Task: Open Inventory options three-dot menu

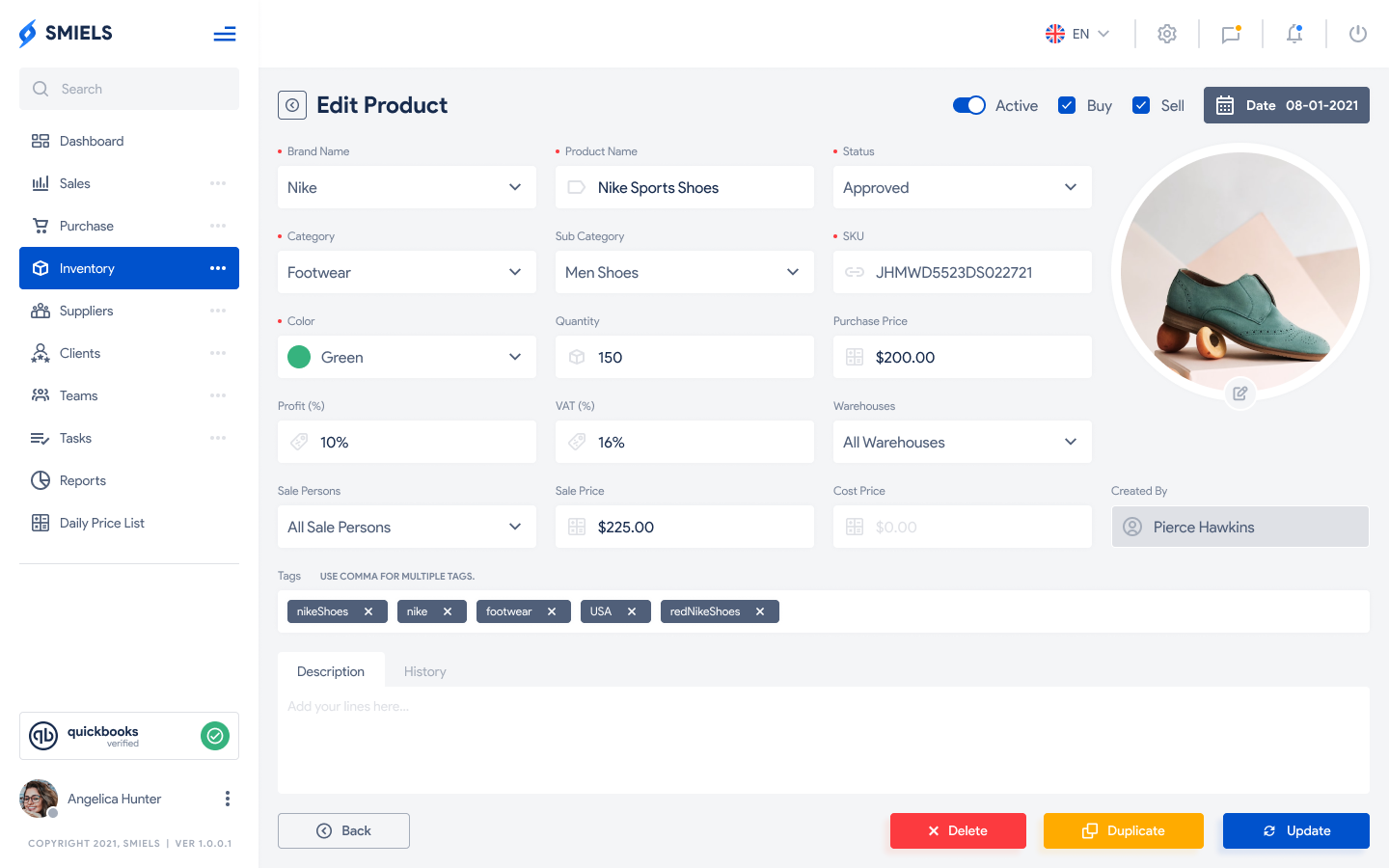Action: pos(218,268)
